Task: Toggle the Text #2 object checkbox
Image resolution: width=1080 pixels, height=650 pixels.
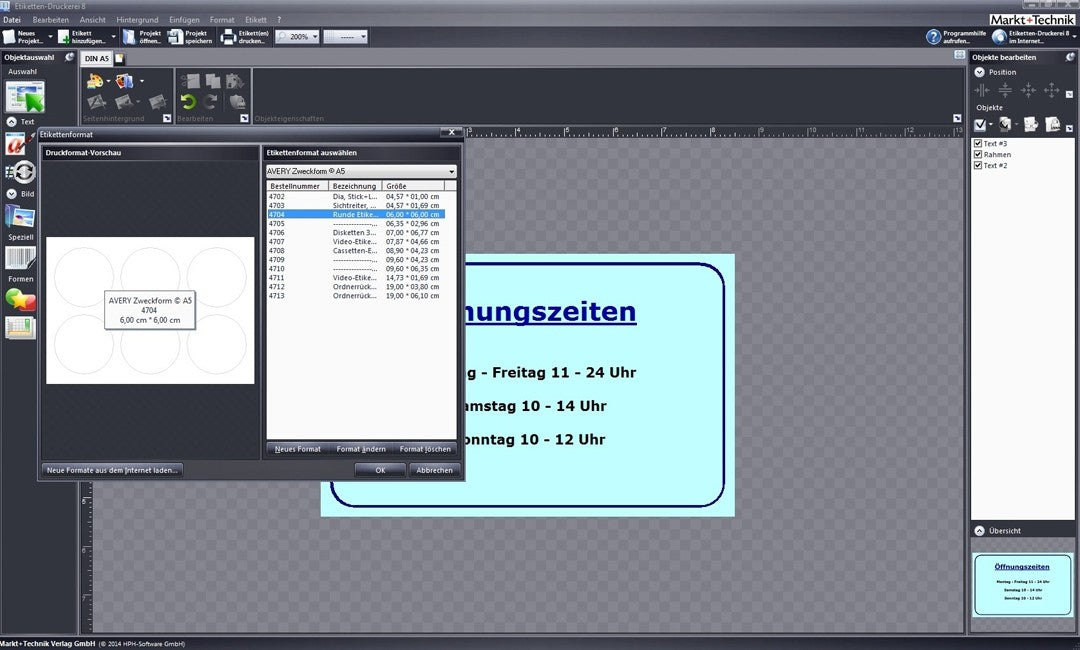Action: pos(978,165)
